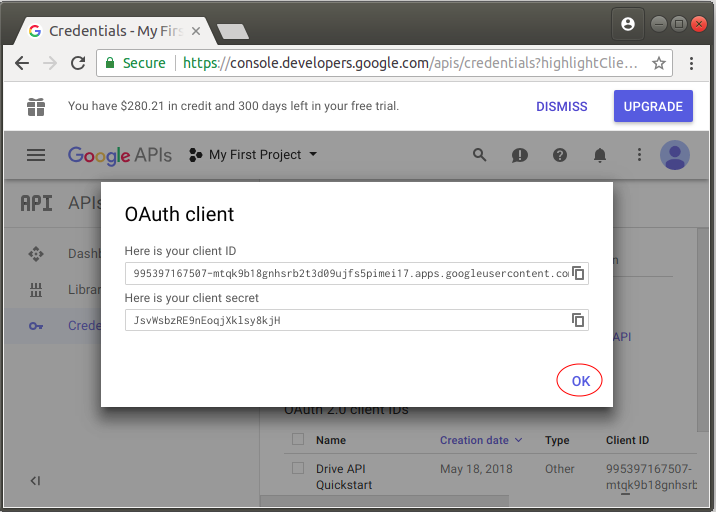Click the Name column header
The height and width of the screenshot is (512, 716).
331,440
